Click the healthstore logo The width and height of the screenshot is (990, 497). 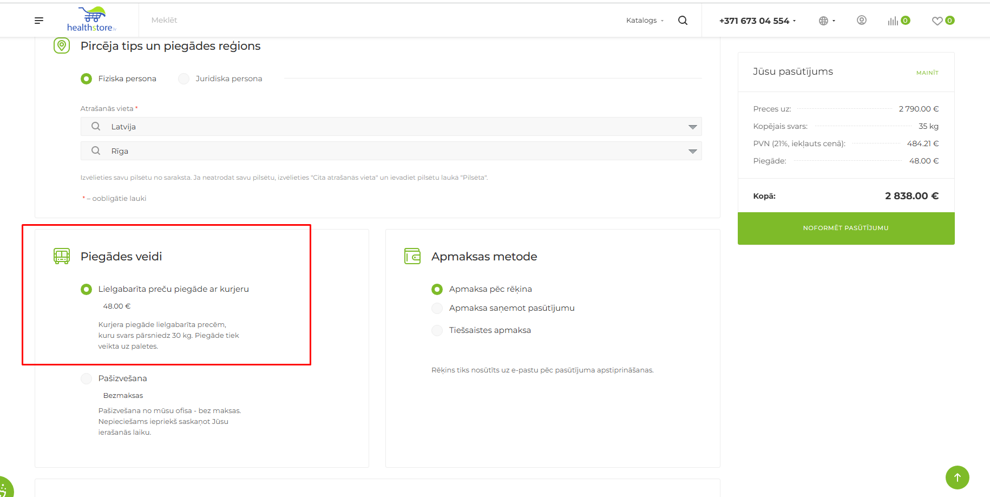coord(92,20)
